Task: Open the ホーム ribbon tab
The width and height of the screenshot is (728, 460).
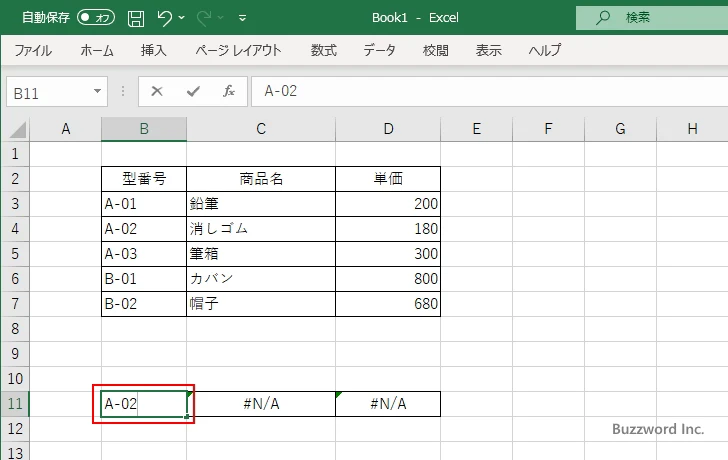Action: [97, 50]
